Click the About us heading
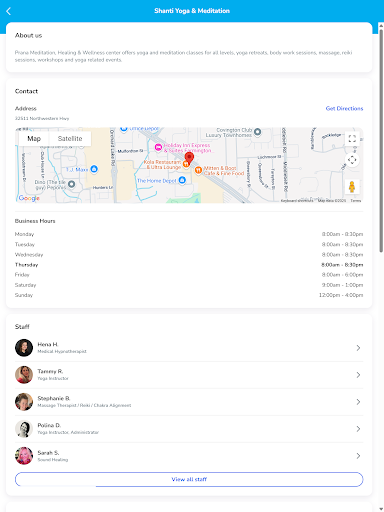The height and width of the screenshot is (512, 384). click(28, 35)
